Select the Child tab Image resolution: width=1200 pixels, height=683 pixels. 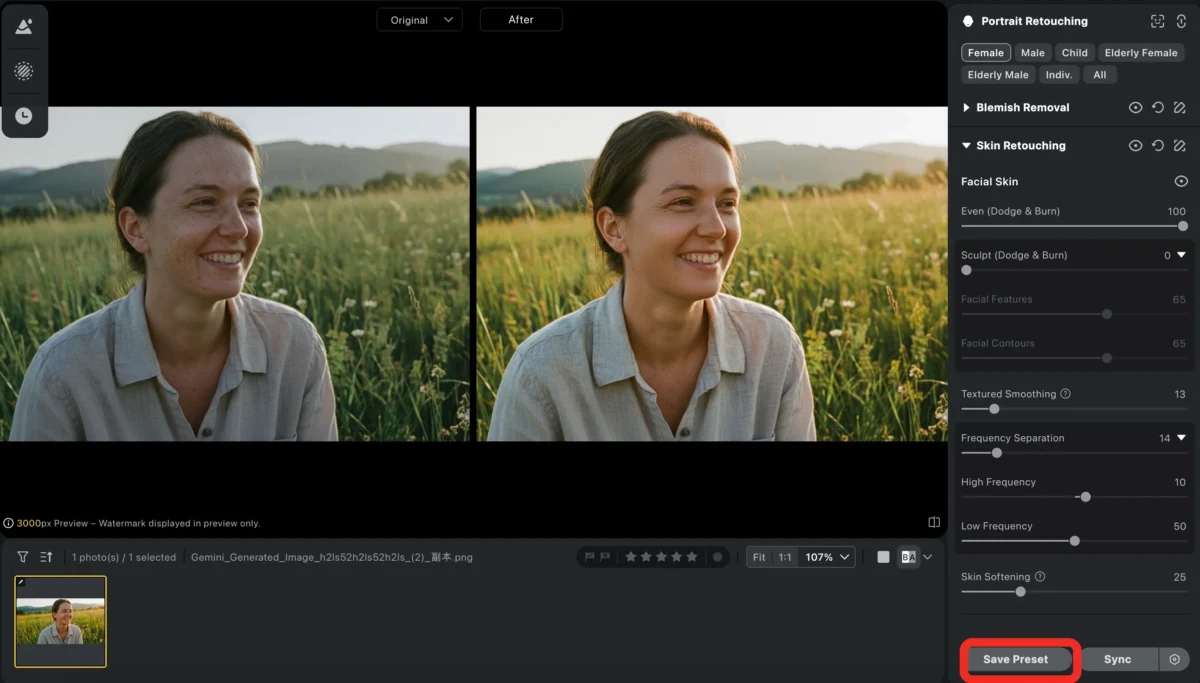click(1075, 53)
